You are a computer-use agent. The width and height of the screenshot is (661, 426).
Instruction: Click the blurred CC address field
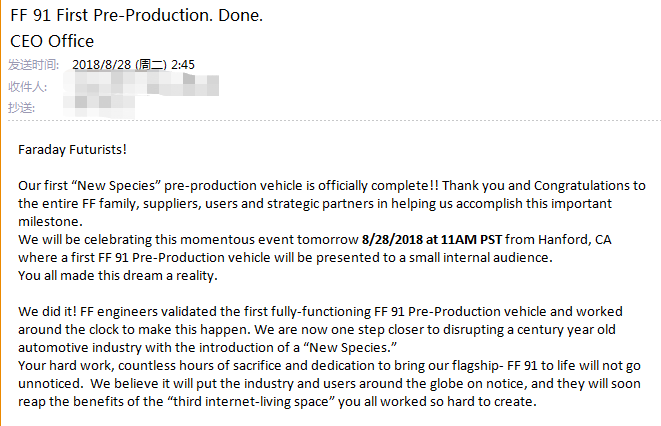click(x=99, y=107)
